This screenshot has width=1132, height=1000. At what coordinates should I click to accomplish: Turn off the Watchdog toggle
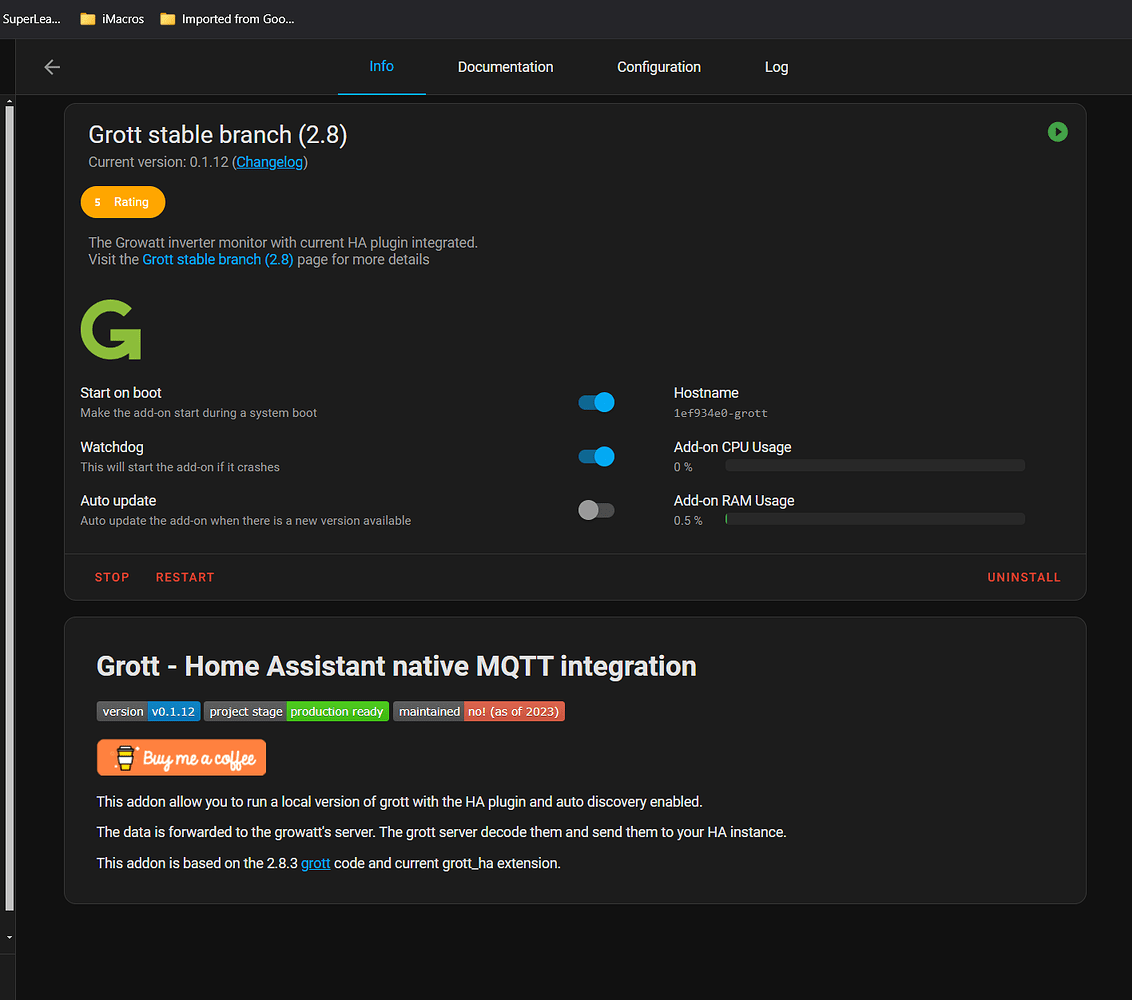(x=596, y=456)
